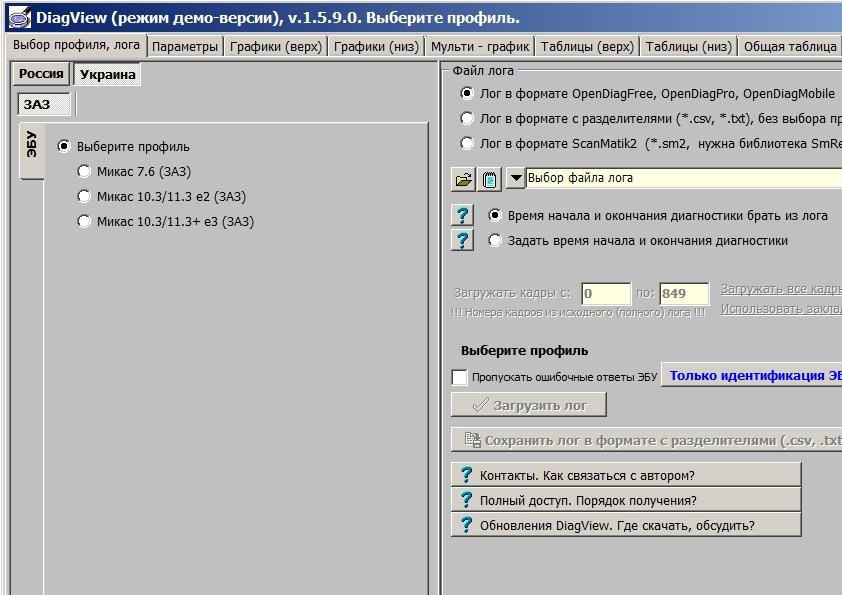The width and height of the screenshot is (842, 595).
Task: Switch to 'Графики (низ)' tab
Action: pyautogui.click(x=376, y=47)
